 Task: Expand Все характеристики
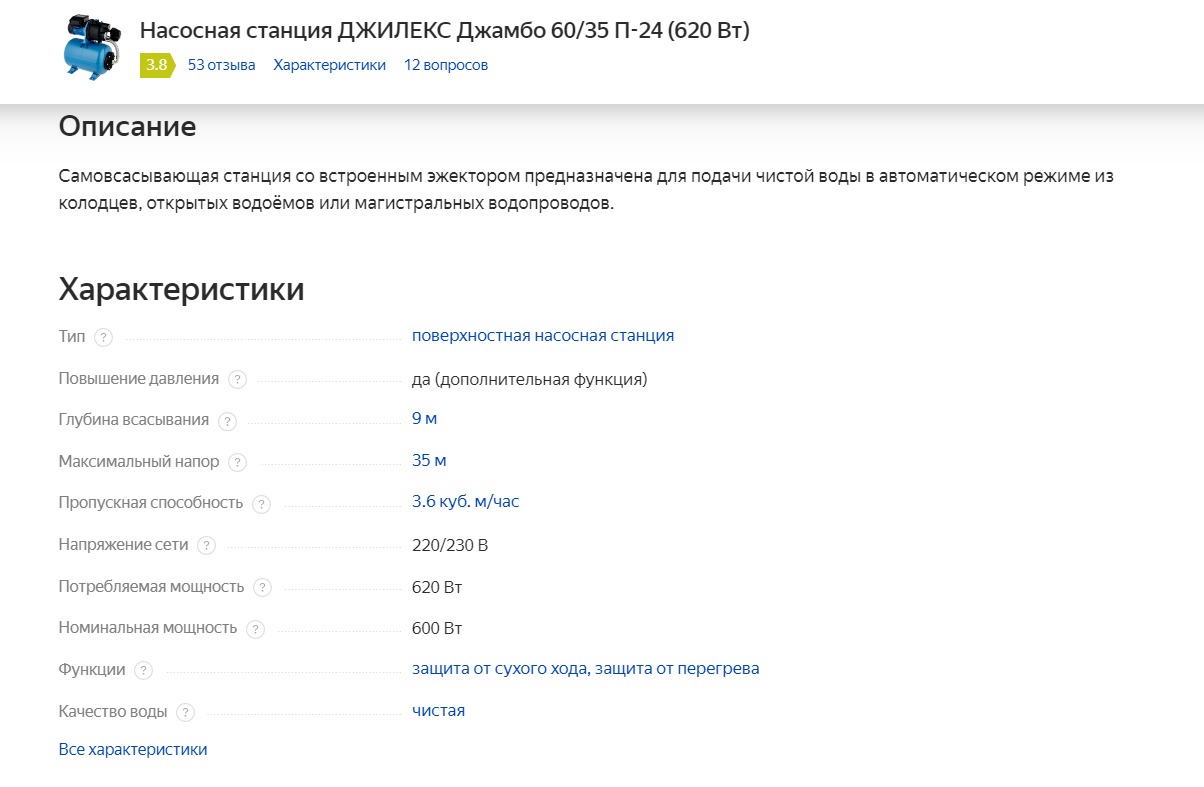133,749
